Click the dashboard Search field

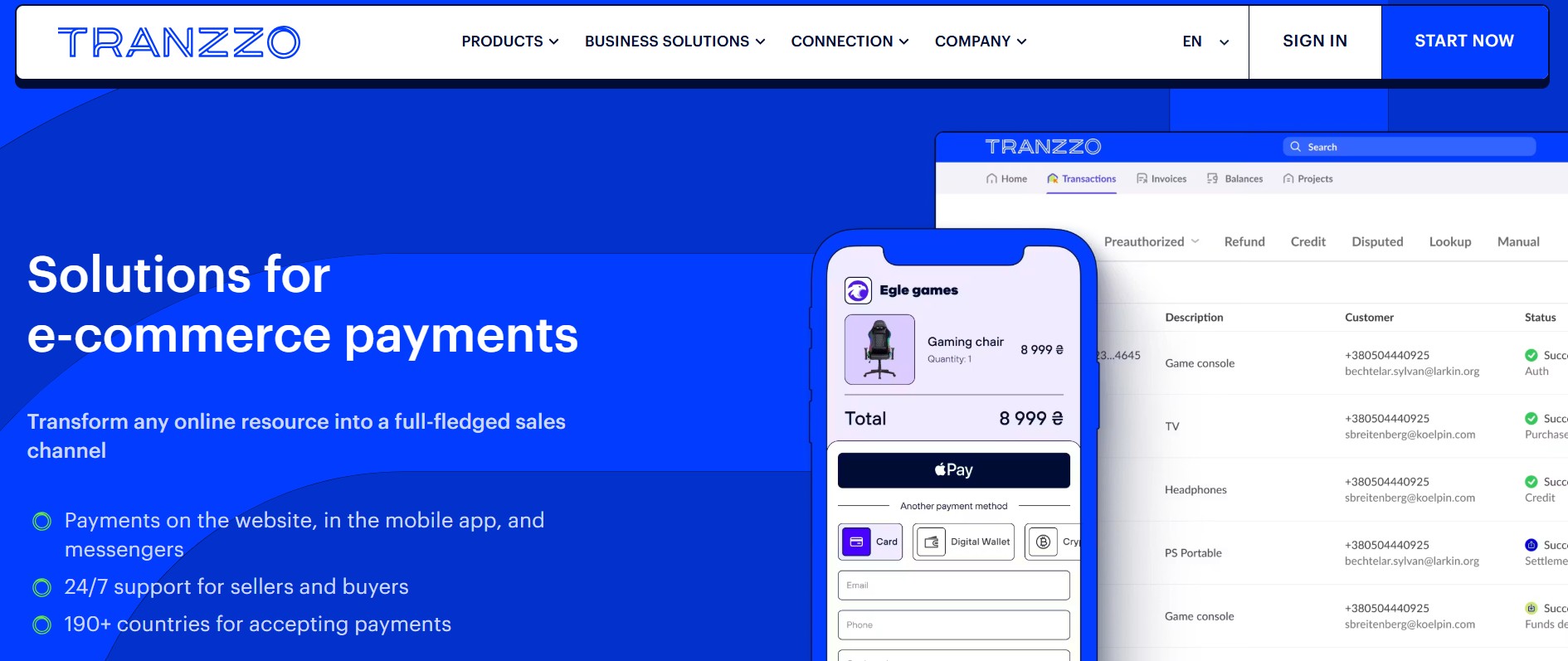[1409, 147]
